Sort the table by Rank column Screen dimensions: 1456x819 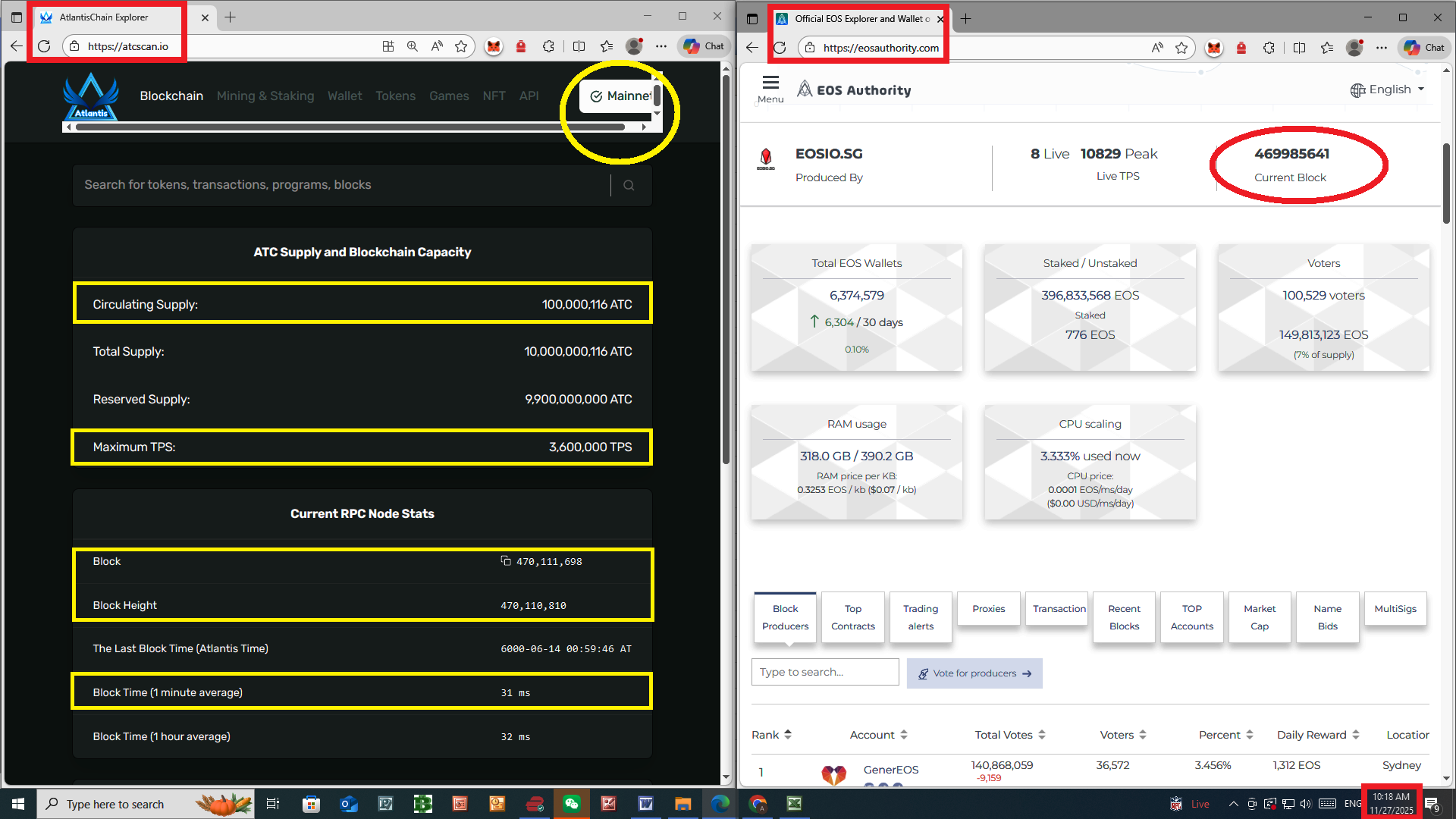point(771,735)
